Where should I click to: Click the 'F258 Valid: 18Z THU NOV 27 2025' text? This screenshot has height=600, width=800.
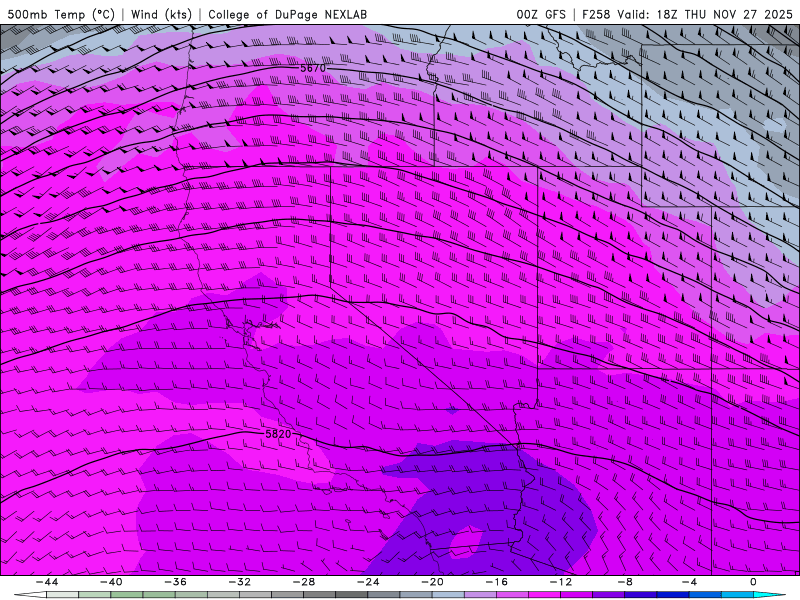coord(687,14)
